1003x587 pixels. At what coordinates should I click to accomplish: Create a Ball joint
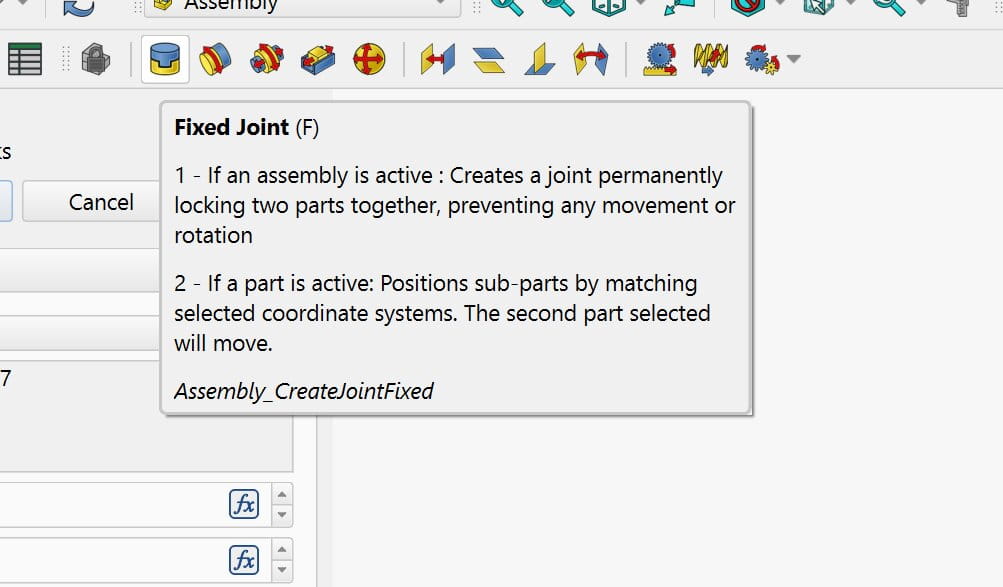coord(369,61)
